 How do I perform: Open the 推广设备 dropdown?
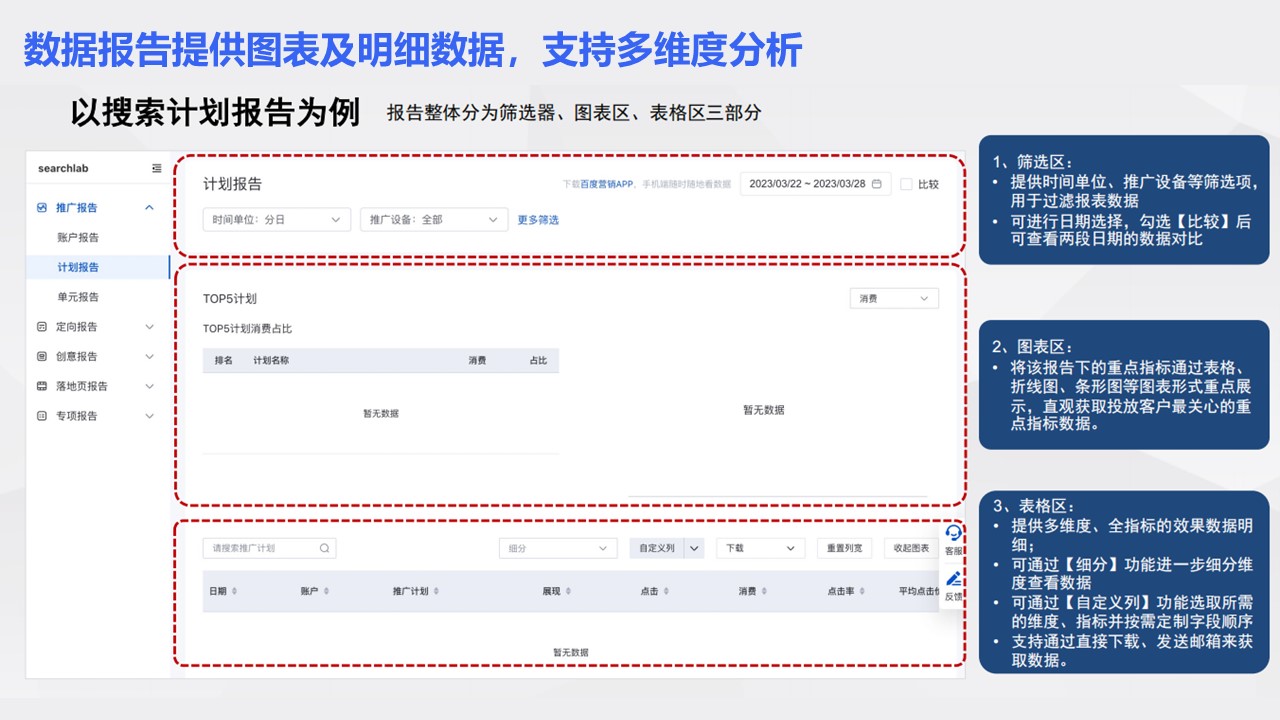point(434,220)
